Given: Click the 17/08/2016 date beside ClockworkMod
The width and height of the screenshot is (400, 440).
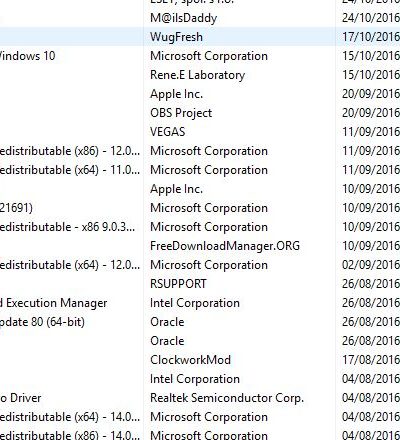Looking at the screenshot, I should (371, 360).
